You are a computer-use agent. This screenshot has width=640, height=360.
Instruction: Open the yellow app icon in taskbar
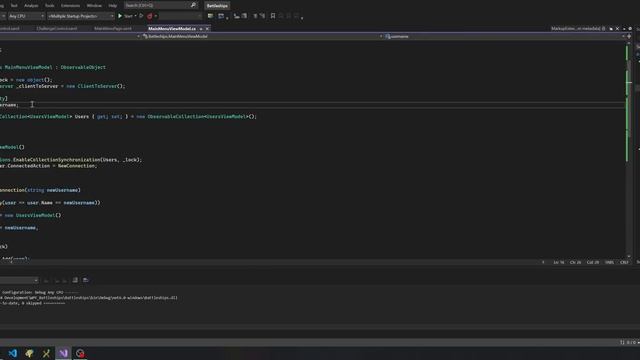29,353
